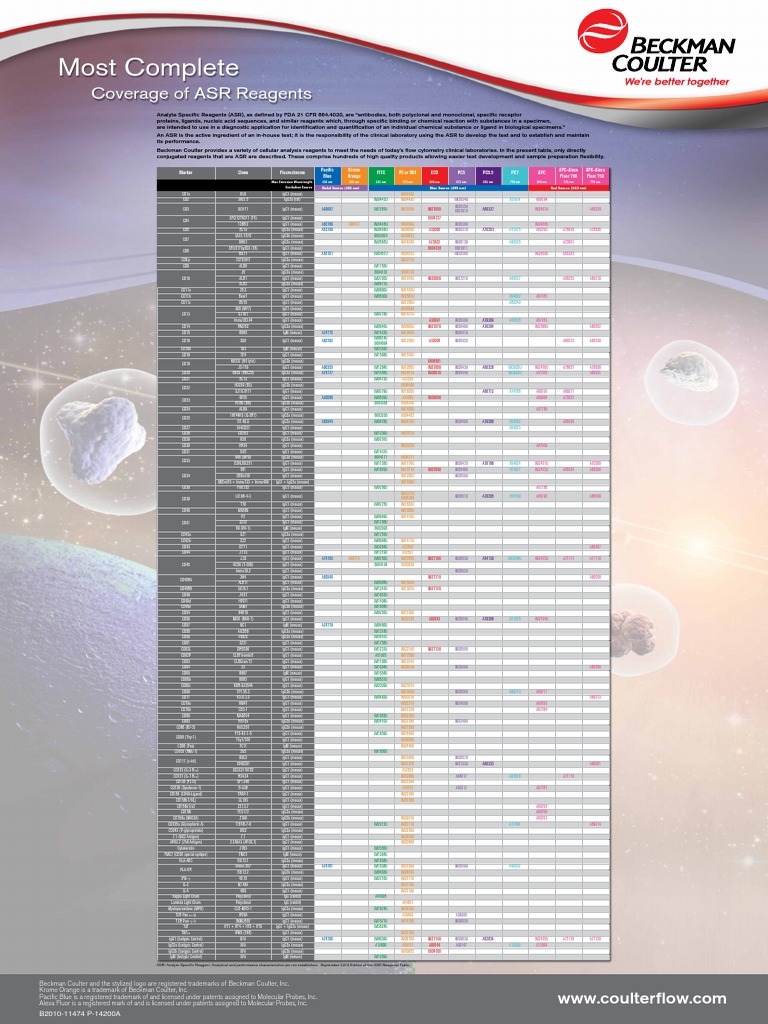Click the cyan PC7 column header
This screenshot has height=1024, width=768.
coord(515,176)
